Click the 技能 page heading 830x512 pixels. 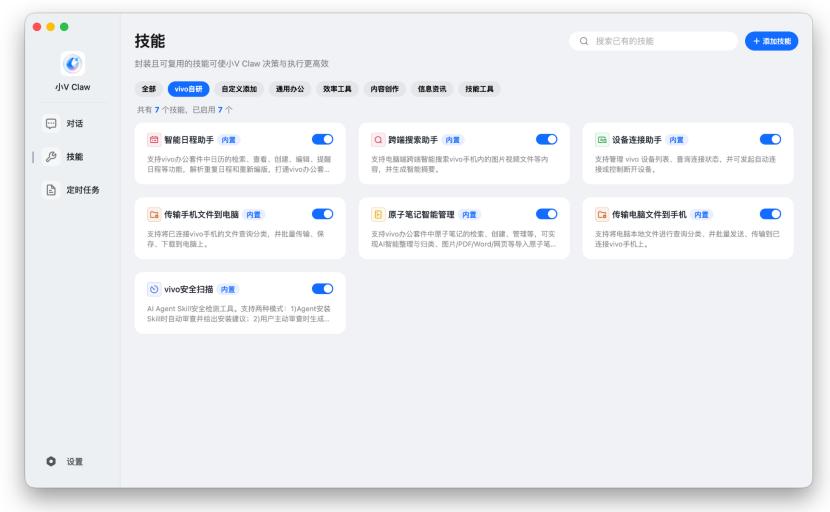point(150,41)
